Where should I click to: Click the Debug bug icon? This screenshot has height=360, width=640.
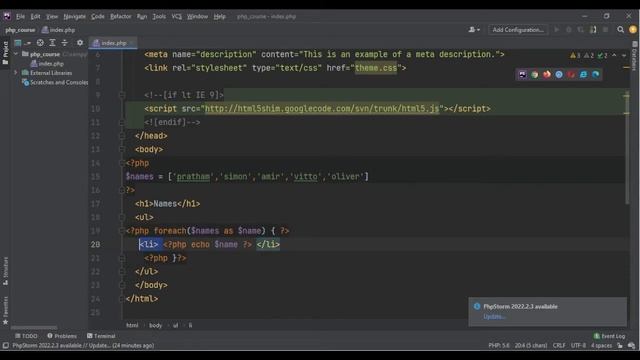(569, 30)
